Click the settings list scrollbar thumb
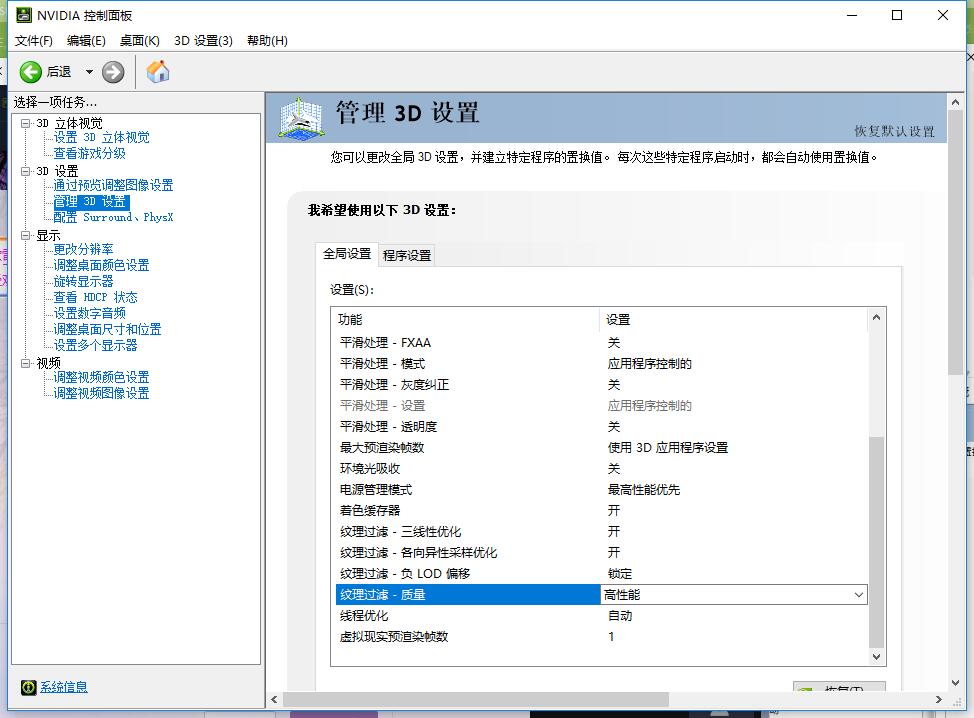974x718 pixels. point(876,542)
